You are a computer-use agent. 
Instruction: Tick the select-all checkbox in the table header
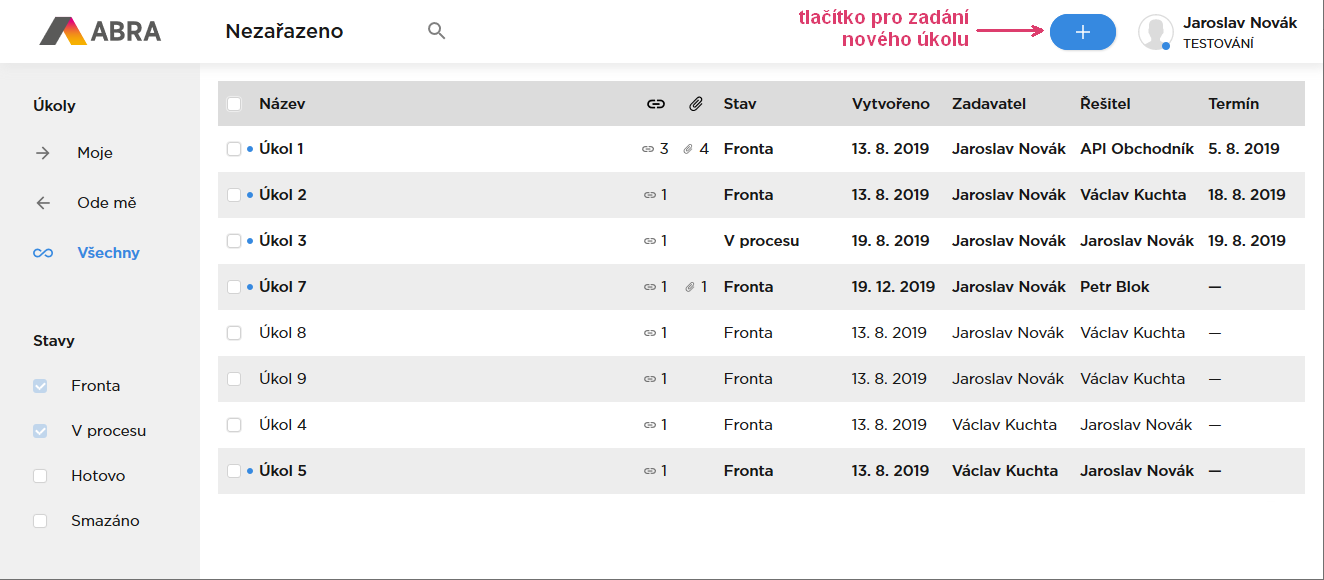(x=234, y=104)
